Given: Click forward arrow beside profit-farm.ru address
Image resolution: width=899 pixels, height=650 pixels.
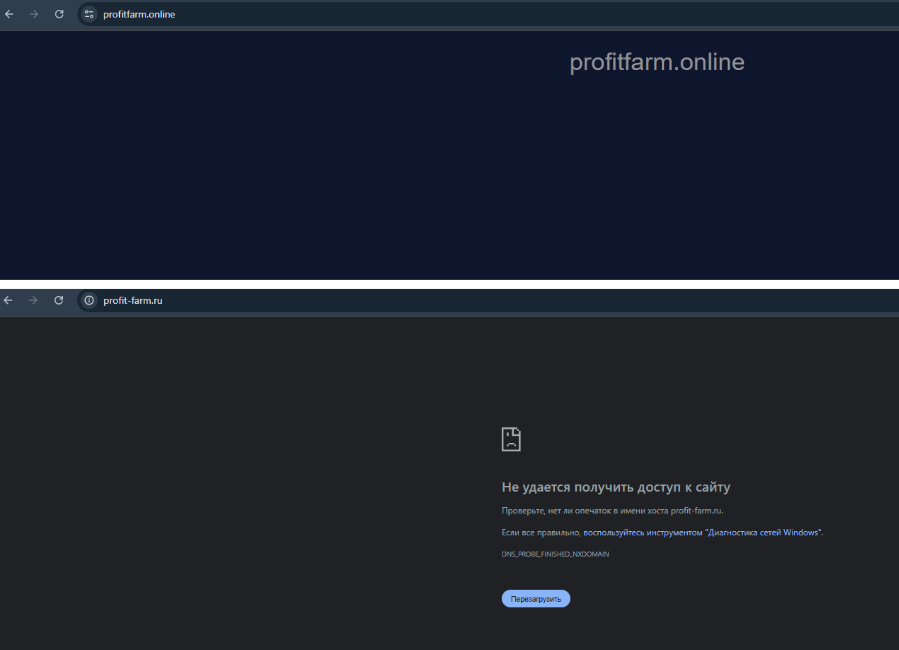Looking at the screenshot, I should pos(33,300).
